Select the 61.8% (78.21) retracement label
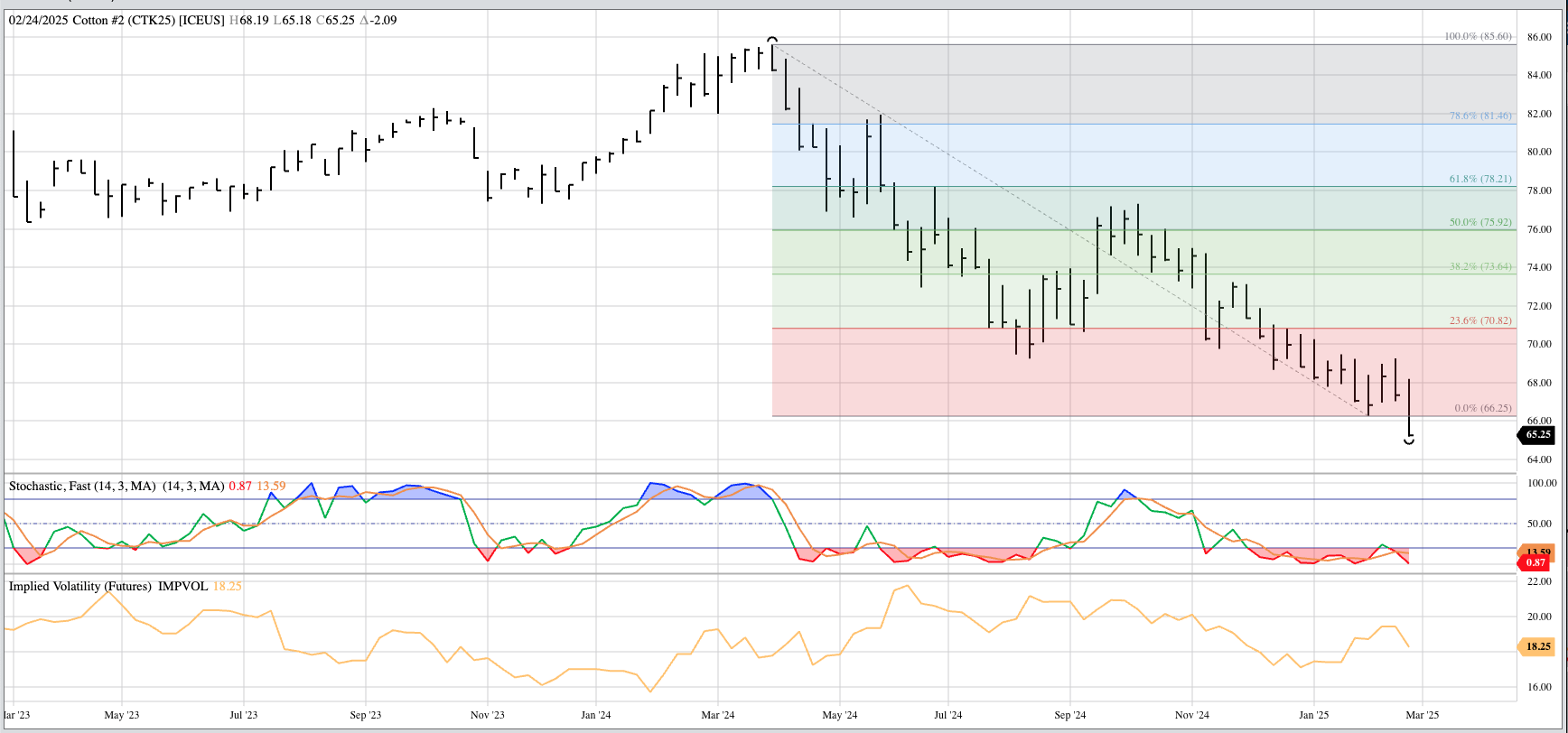 coord(1479,179)
